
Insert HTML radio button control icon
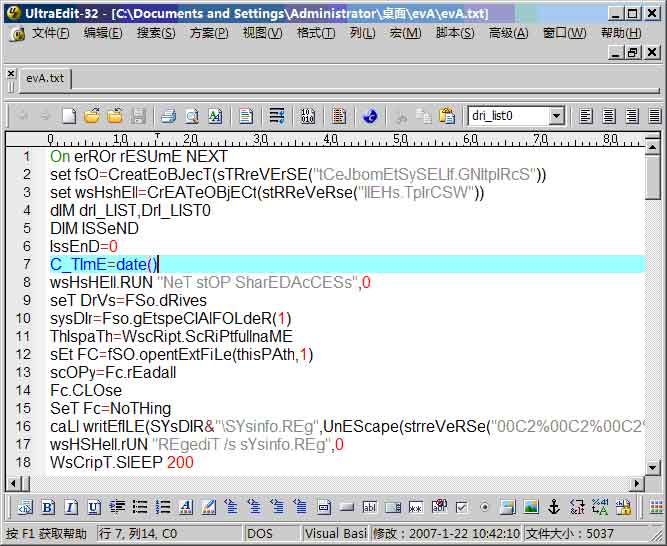(485, 507)
